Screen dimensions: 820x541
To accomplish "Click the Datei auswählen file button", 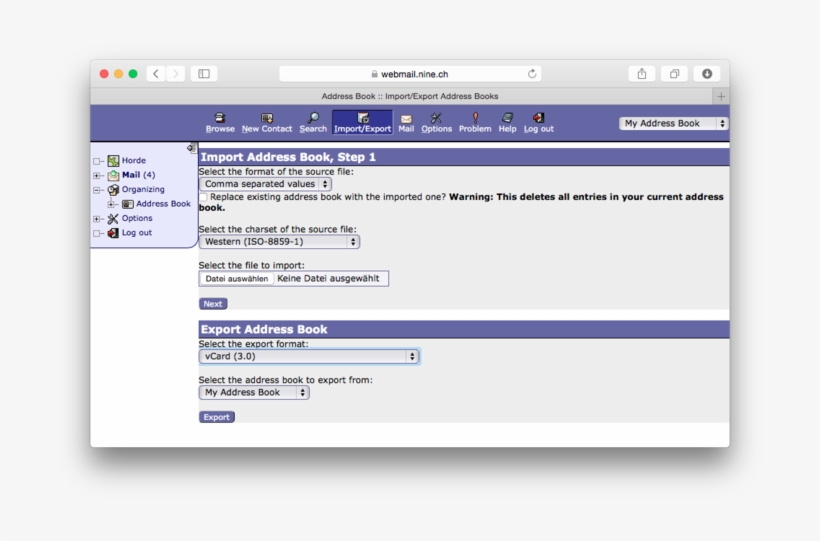I will tap(236, 279).
